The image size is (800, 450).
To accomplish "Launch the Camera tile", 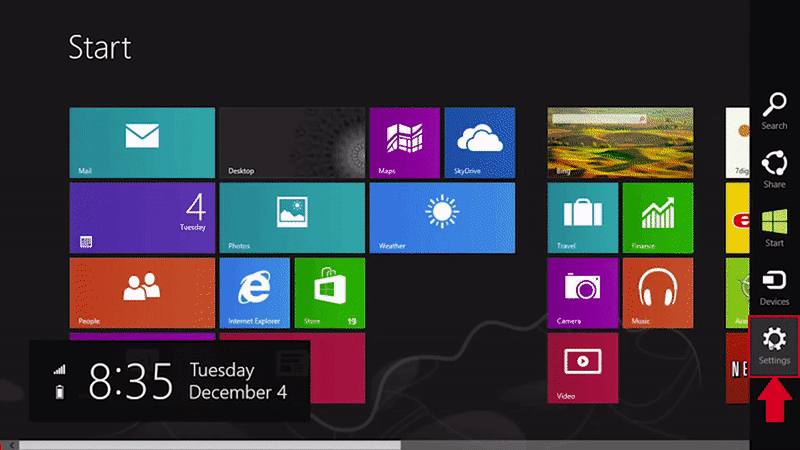I will coord(583,292).
